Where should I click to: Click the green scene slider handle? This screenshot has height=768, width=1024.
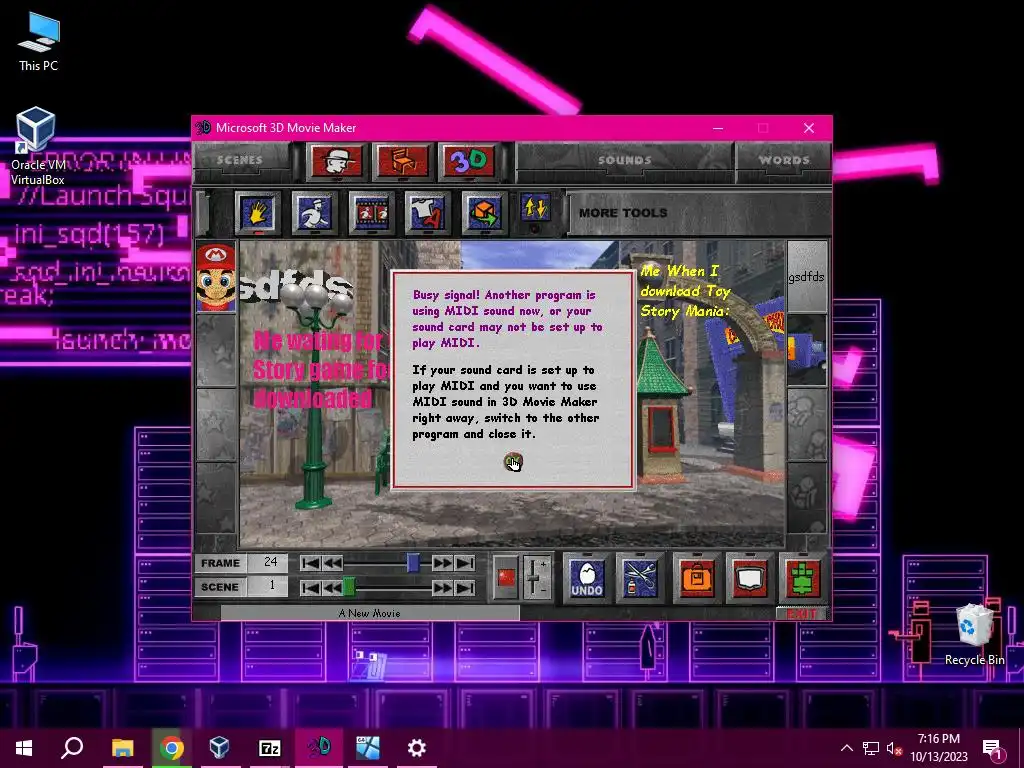pos(349,587)
